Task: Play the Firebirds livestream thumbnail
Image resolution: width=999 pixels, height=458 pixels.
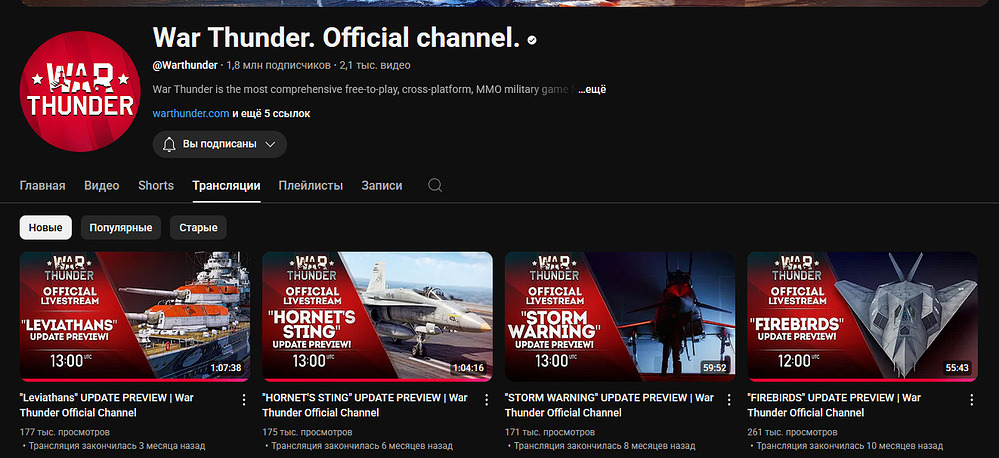Action: tap(863, 317)
